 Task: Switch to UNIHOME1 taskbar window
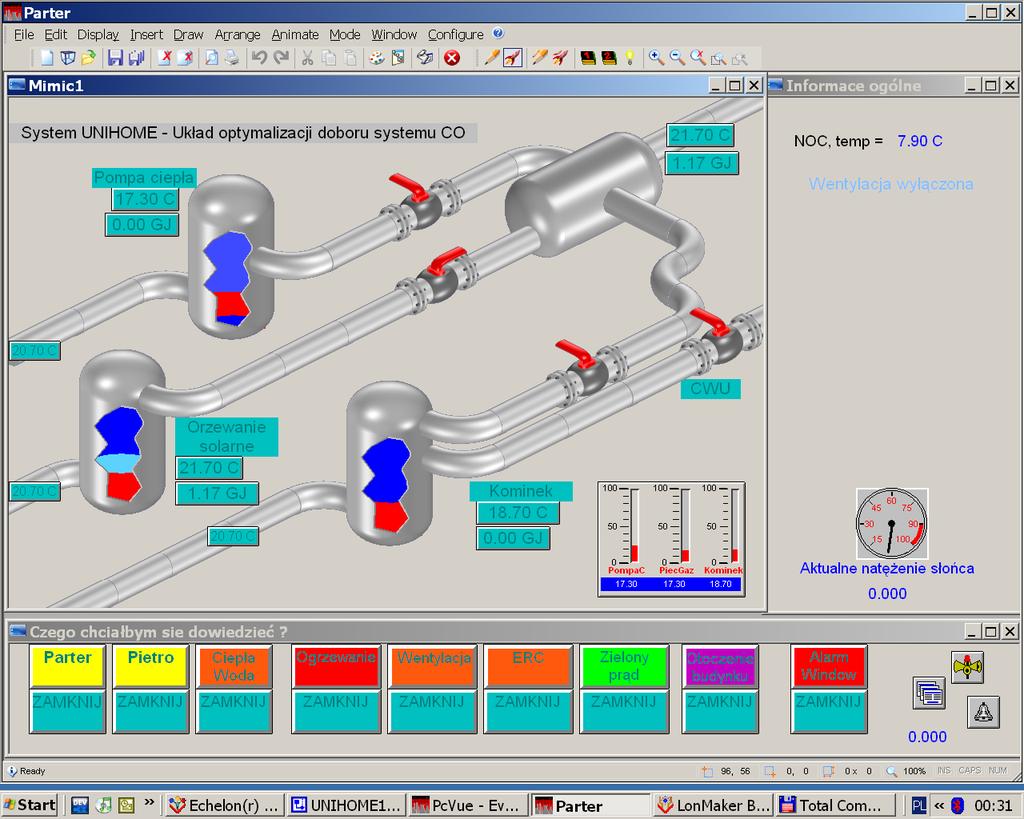click(x=347, y=805)
